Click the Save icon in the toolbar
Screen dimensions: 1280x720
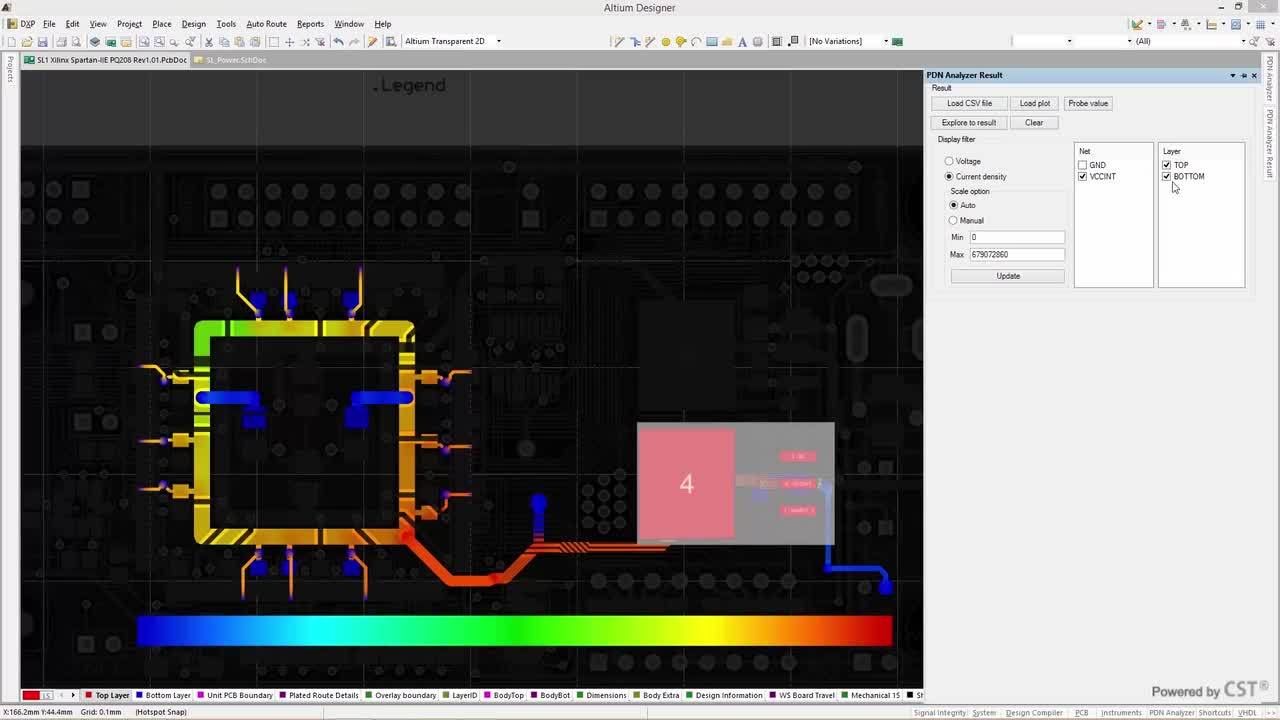click(x=43, y=42)
